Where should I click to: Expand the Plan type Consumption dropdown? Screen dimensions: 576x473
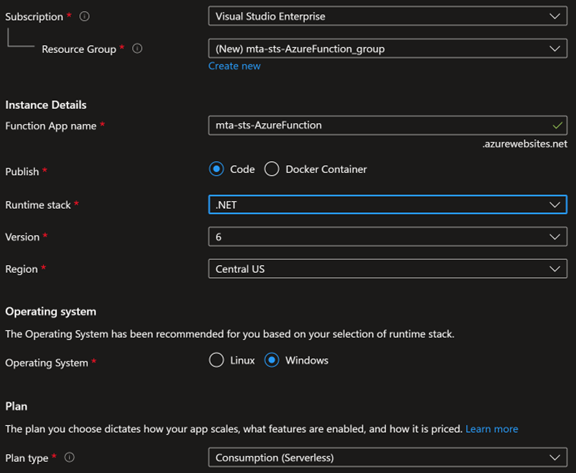point(388,458)
